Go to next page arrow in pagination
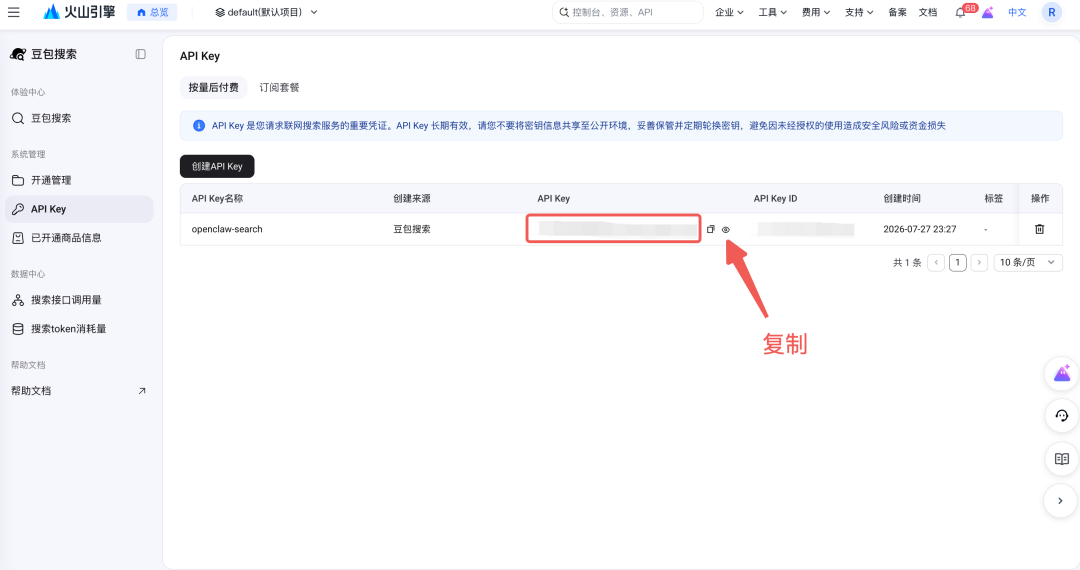 tap(979, 262)
